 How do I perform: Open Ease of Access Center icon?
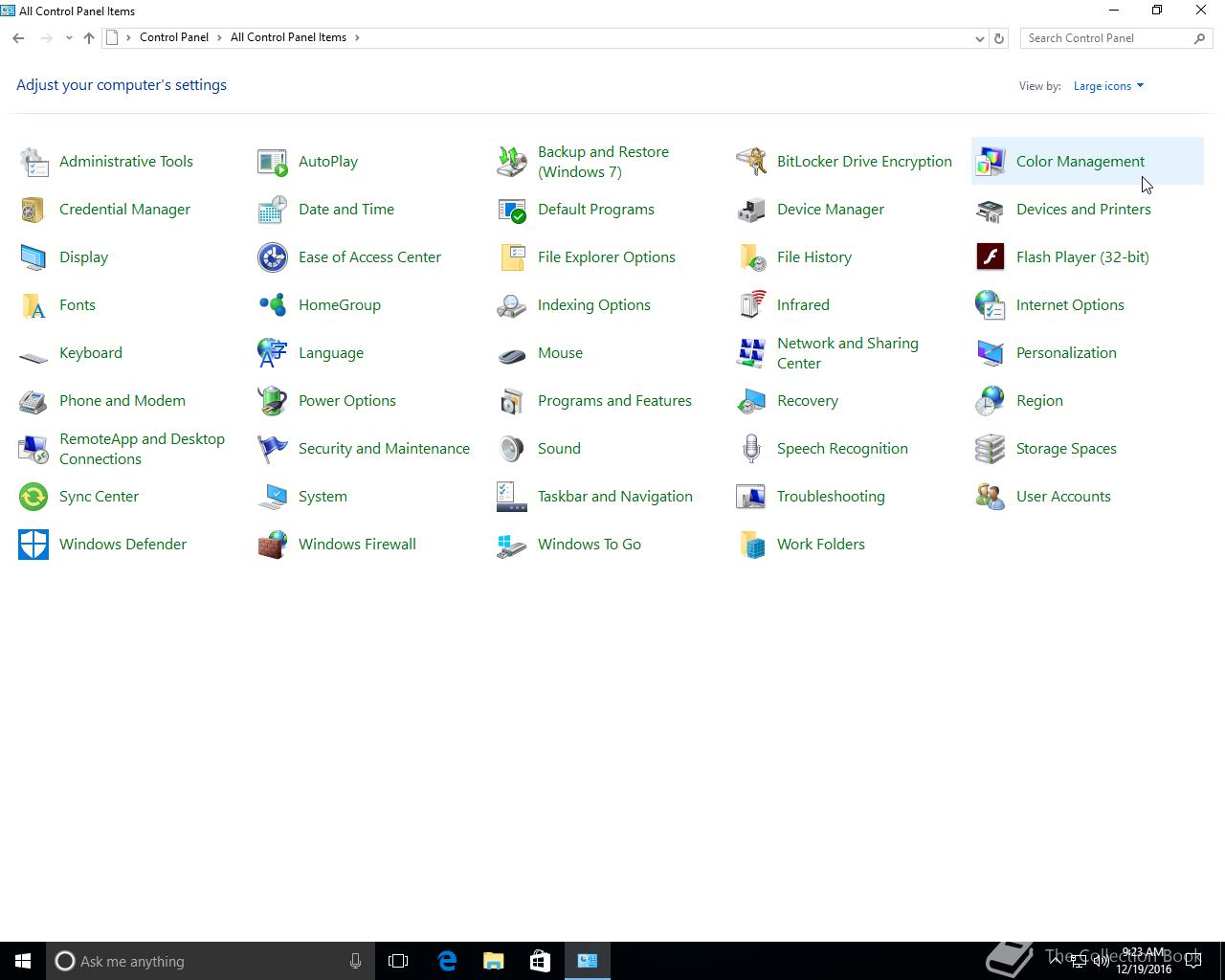273,257
